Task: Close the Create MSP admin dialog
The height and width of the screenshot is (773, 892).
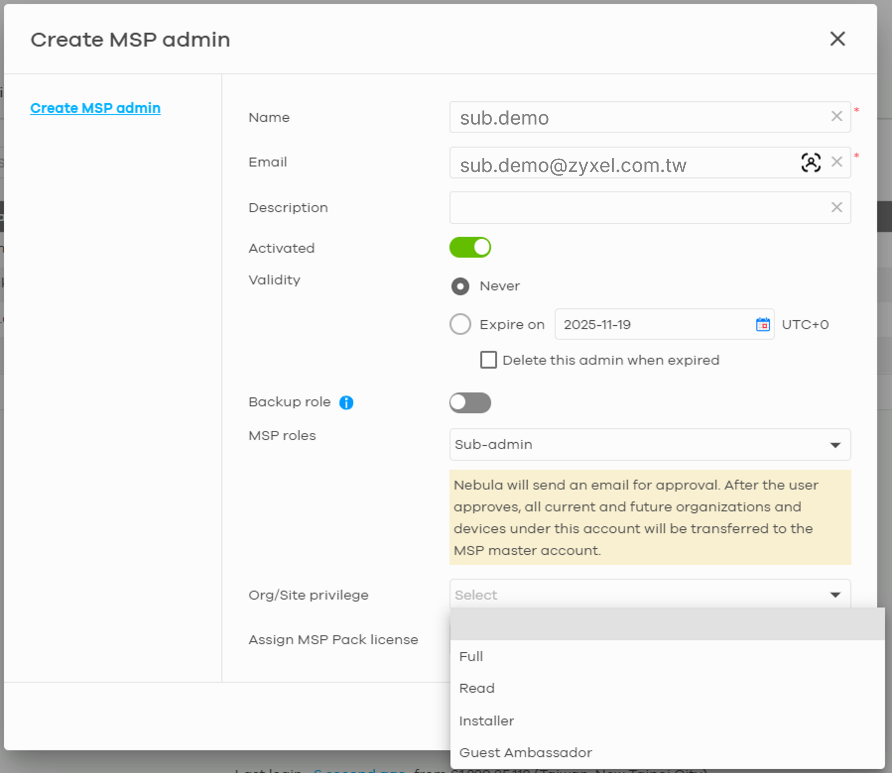Action: [x=838, y=39]
